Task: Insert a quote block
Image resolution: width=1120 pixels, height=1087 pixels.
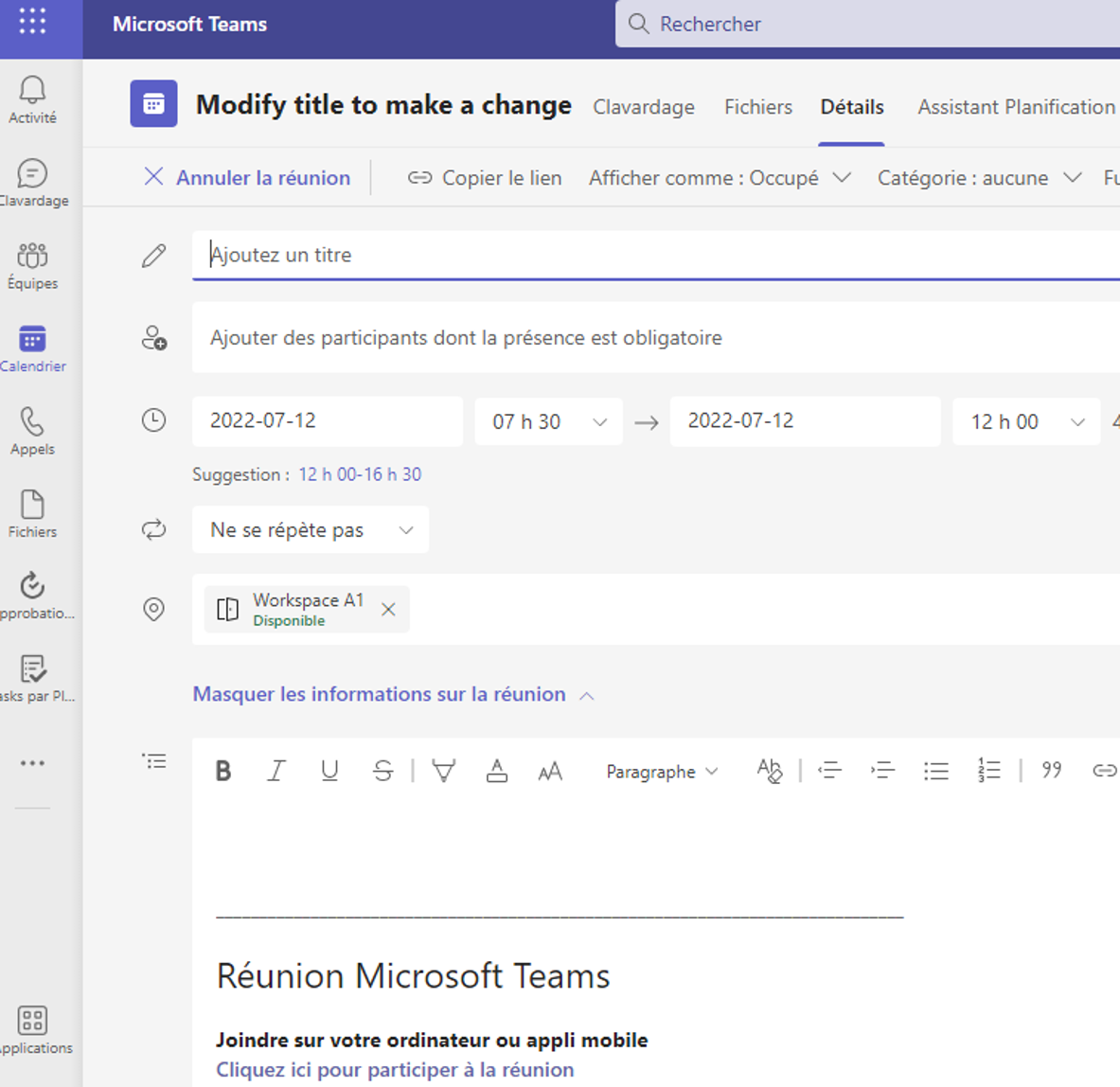Action: [x=1052, y=771]
